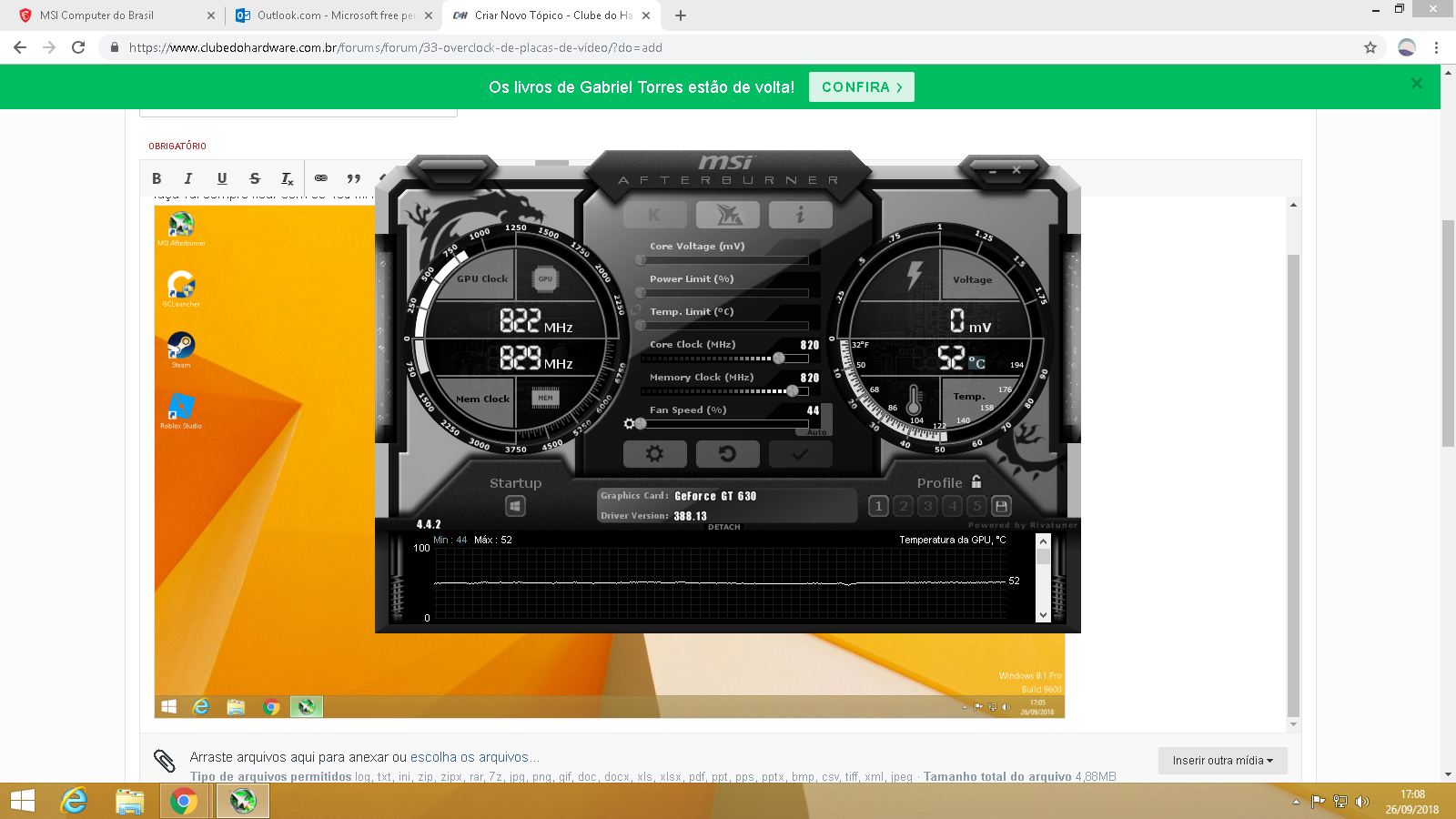The image size is (1456, 819).
Task: Select Afterburner profile slot 1
Action: coord(878,506)
